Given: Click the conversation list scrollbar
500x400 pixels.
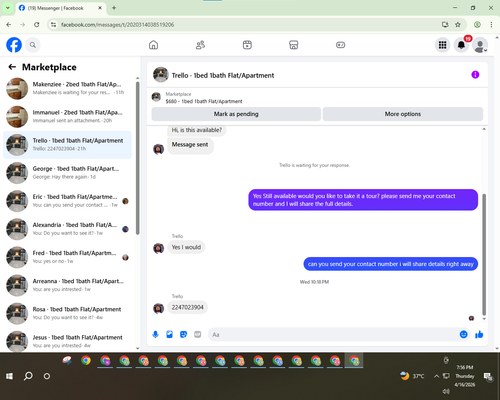Looking at the screenshot, I should tap(137, 158).
